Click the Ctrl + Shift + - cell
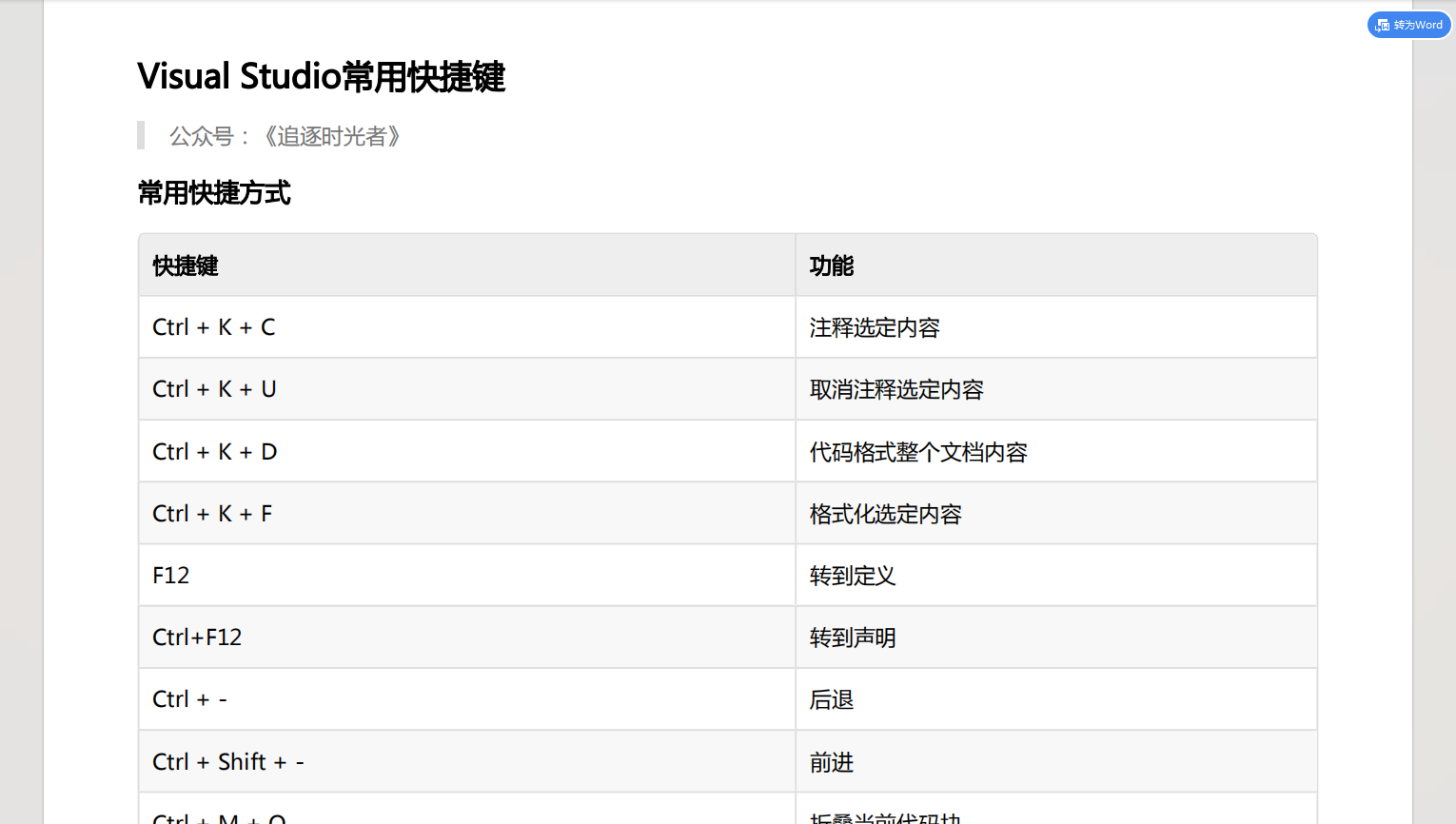The height and width of the screenshot is (824, 1456). pyautogui.click(x=467, y=761)
